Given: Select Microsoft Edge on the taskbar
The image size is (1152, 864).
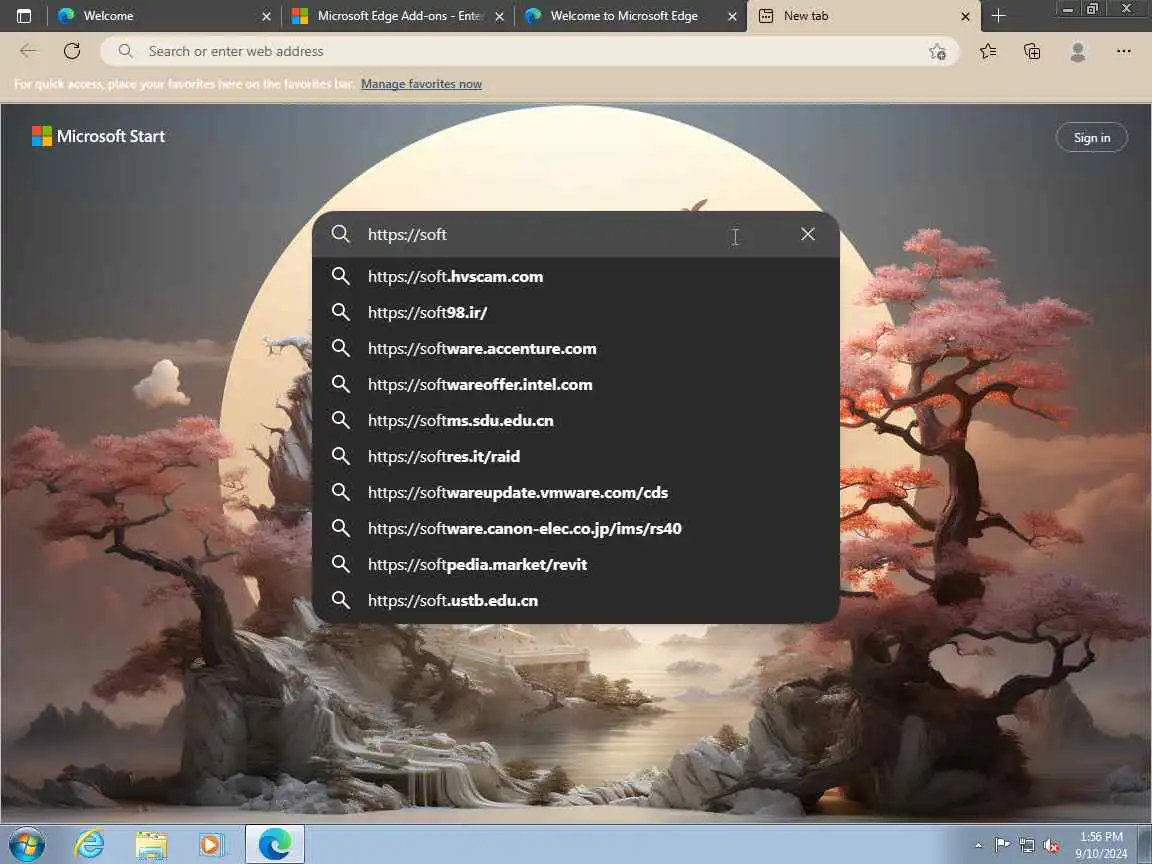Looking at the screenshot, I should (x=274, y=844).
